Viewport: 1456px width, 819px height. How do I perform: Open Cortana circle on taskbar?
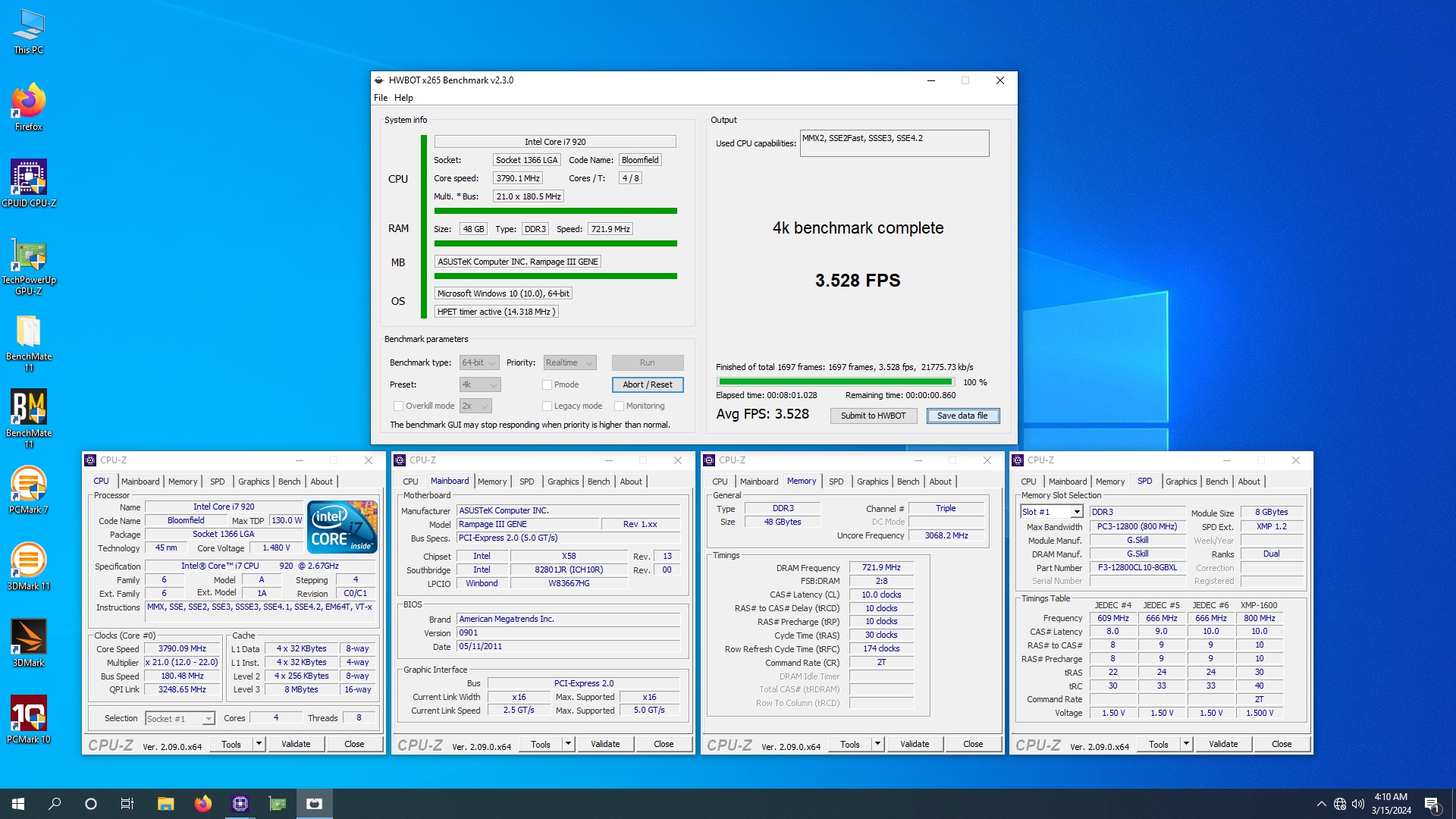91,804
